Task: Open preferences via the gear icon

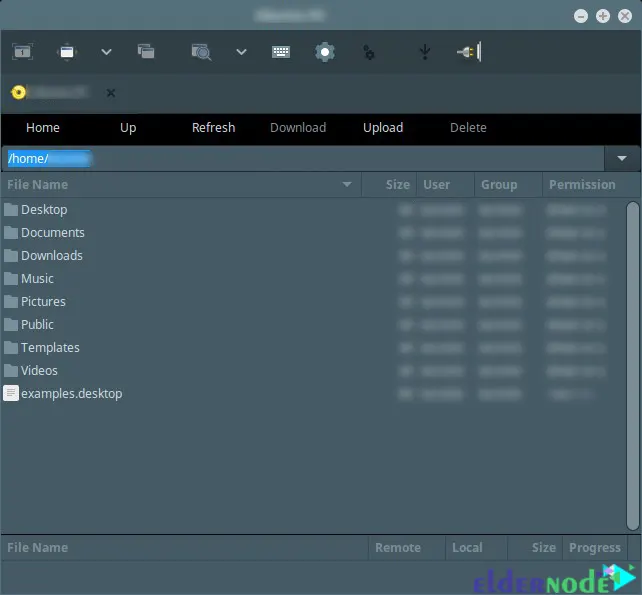Action: coord(325,52)
